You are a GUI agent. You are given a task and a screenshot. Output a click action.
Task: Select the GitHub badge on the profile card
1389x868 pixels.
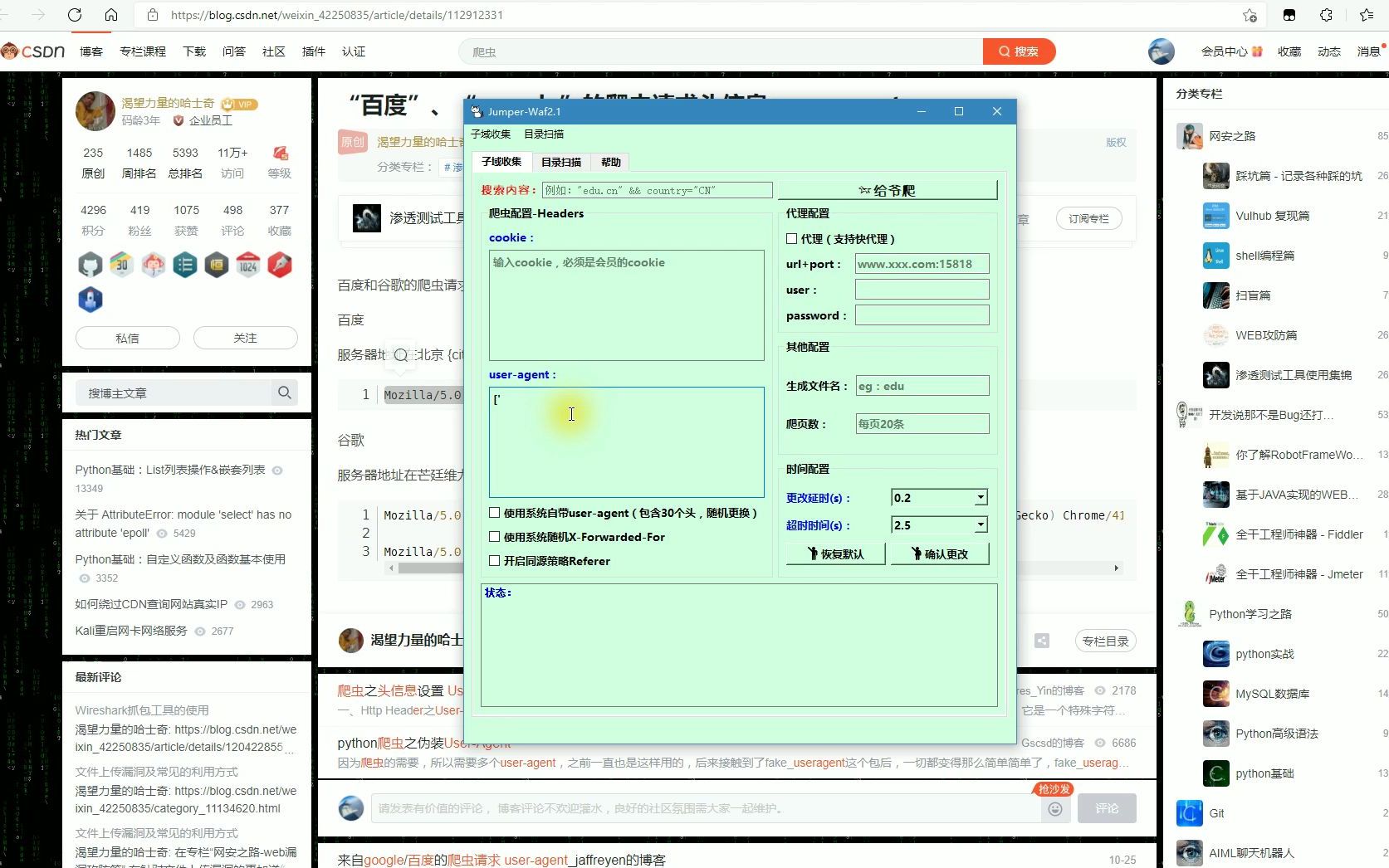point(90,265)
